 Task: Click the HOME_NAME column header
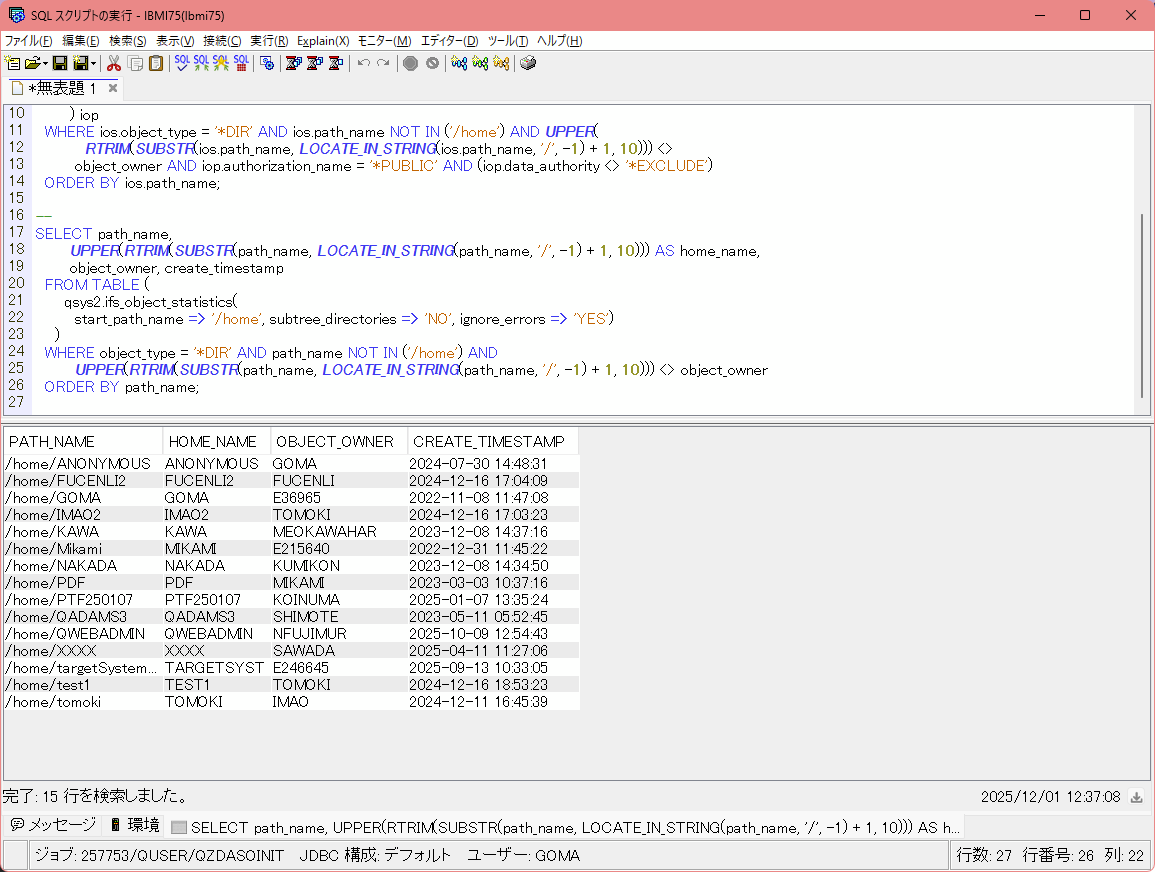tap(217, 442)
